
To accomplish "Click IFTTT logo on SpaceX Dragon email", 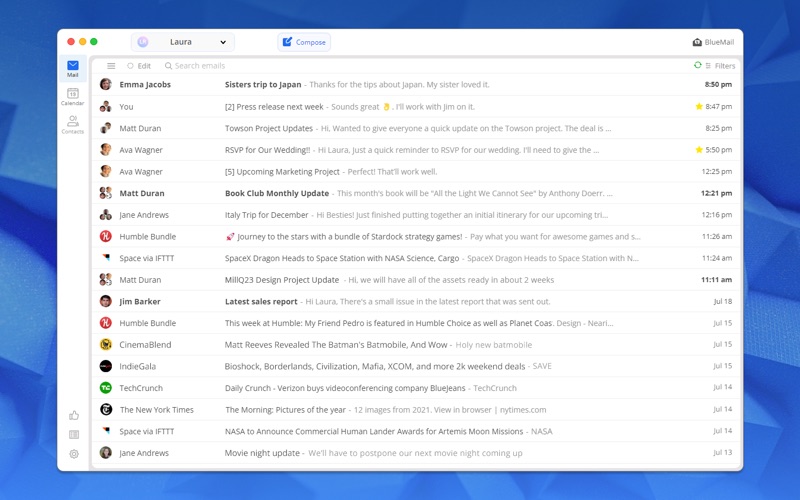I will tap(106, 258).
